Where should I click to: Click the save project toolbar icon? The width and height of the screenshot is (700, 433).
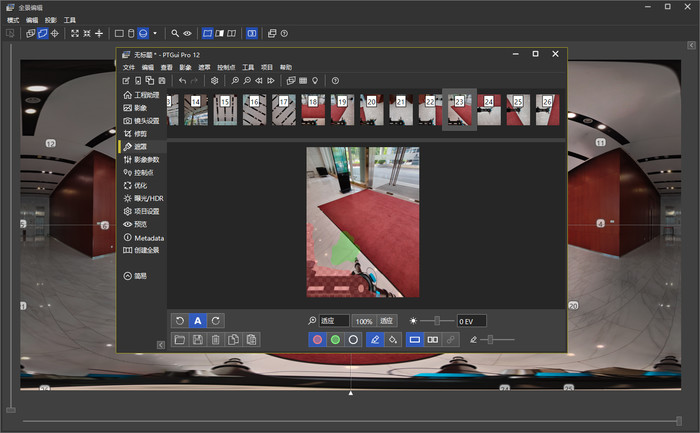click(x=162, y=81)
